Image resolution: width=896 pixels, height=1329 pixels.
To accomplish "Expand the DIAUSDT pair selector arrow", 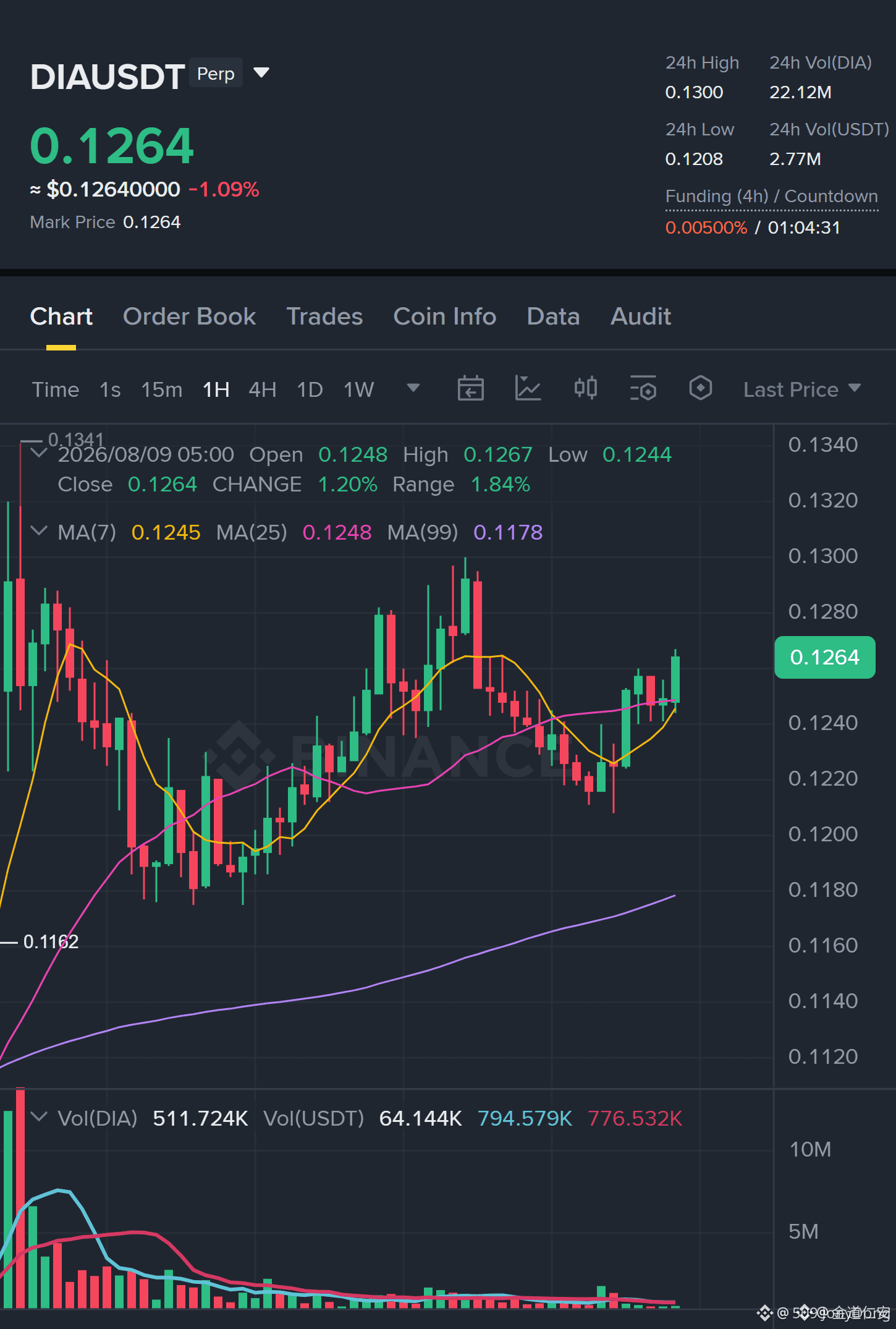I will [261, 73].
